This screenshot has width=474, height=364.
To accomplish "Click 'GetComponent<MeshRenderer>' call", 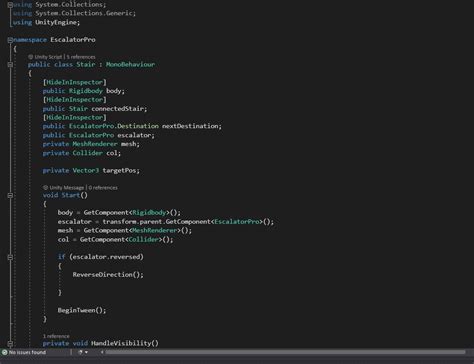I will [x=132, y=230].
